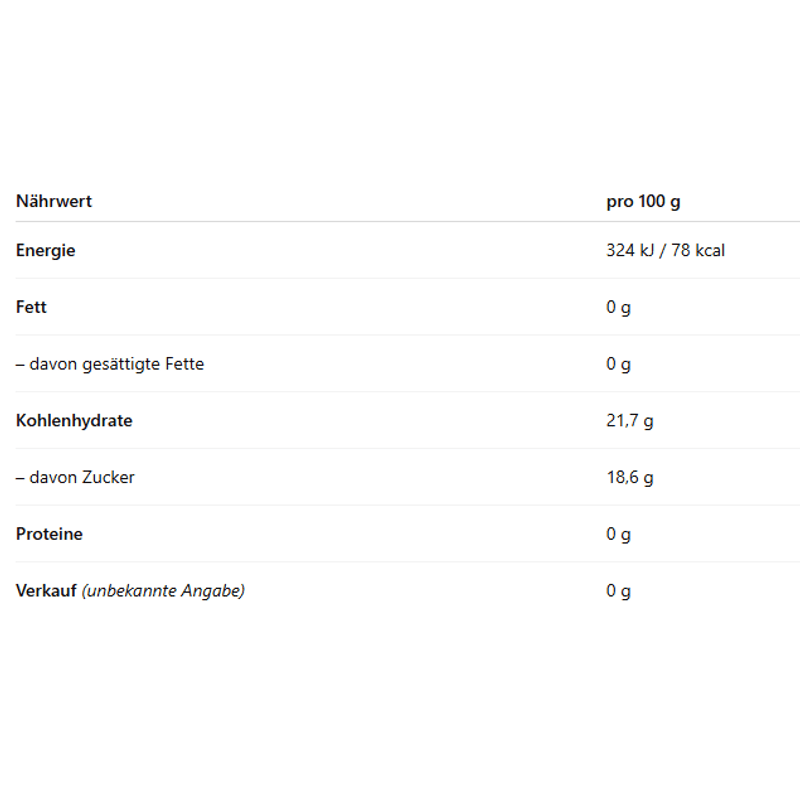Select the bold 'Fett' row label
This screenshot has width=800, height=800.
click(x=32, y=307)
